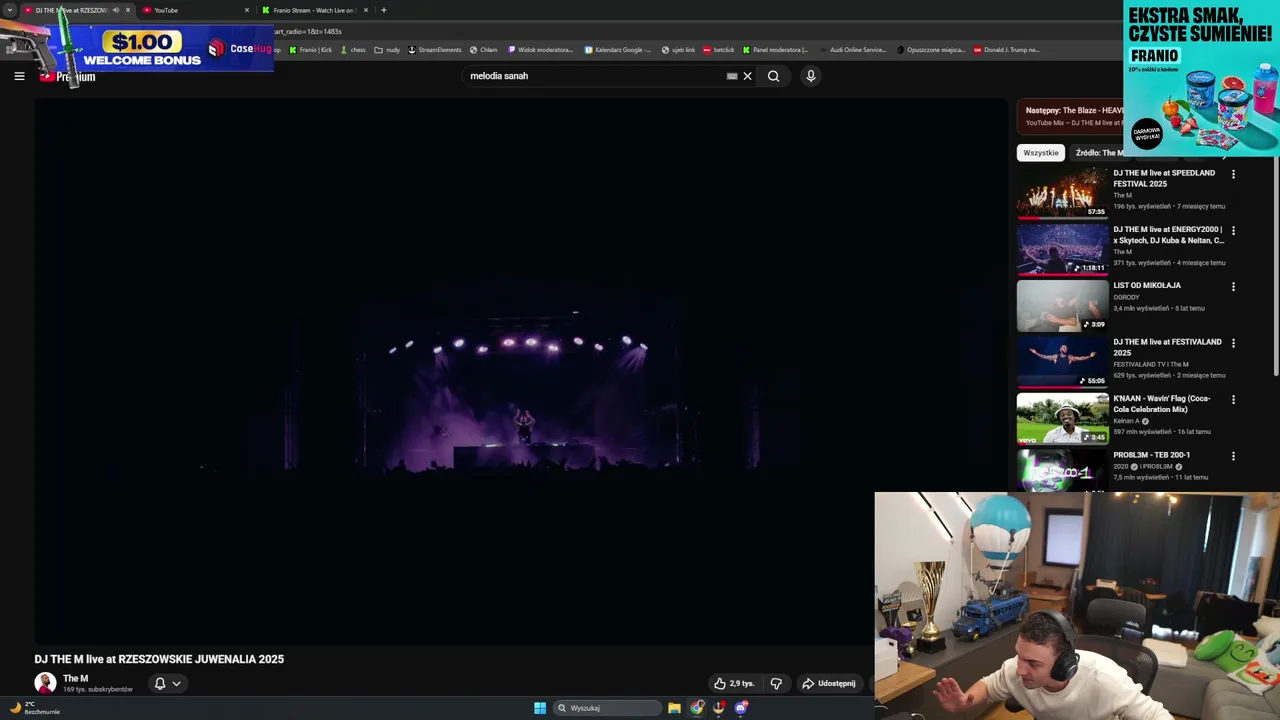Click the video player showing the stage
Screen dimensions: 1280x720
pos(521,372)
